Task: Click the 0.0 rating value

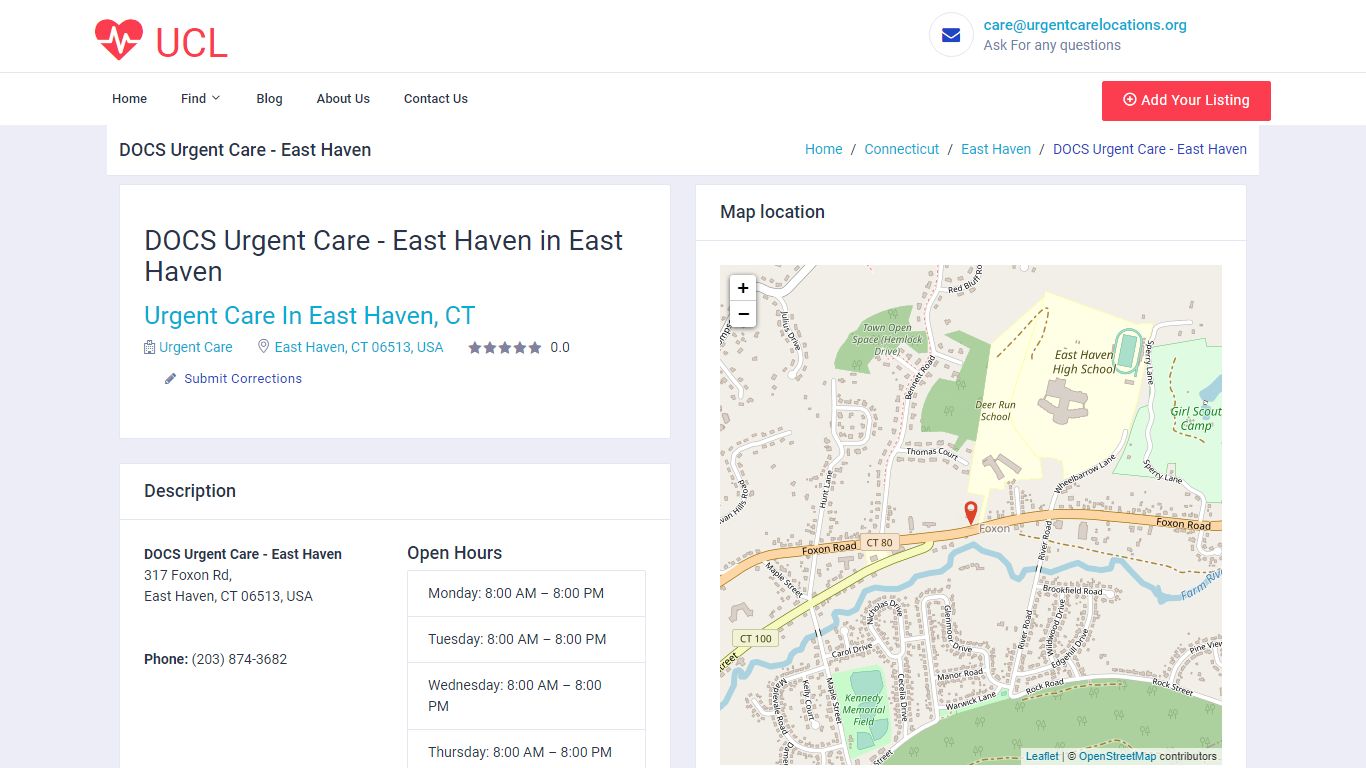Action: 560,348
